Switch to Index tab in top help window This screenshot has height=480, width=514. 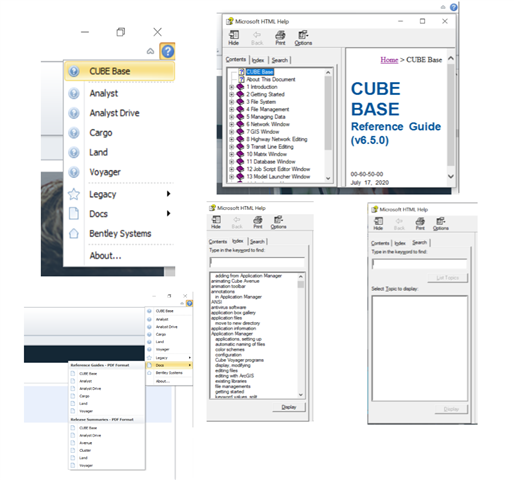pyautogui.click(x=258, y=60)
